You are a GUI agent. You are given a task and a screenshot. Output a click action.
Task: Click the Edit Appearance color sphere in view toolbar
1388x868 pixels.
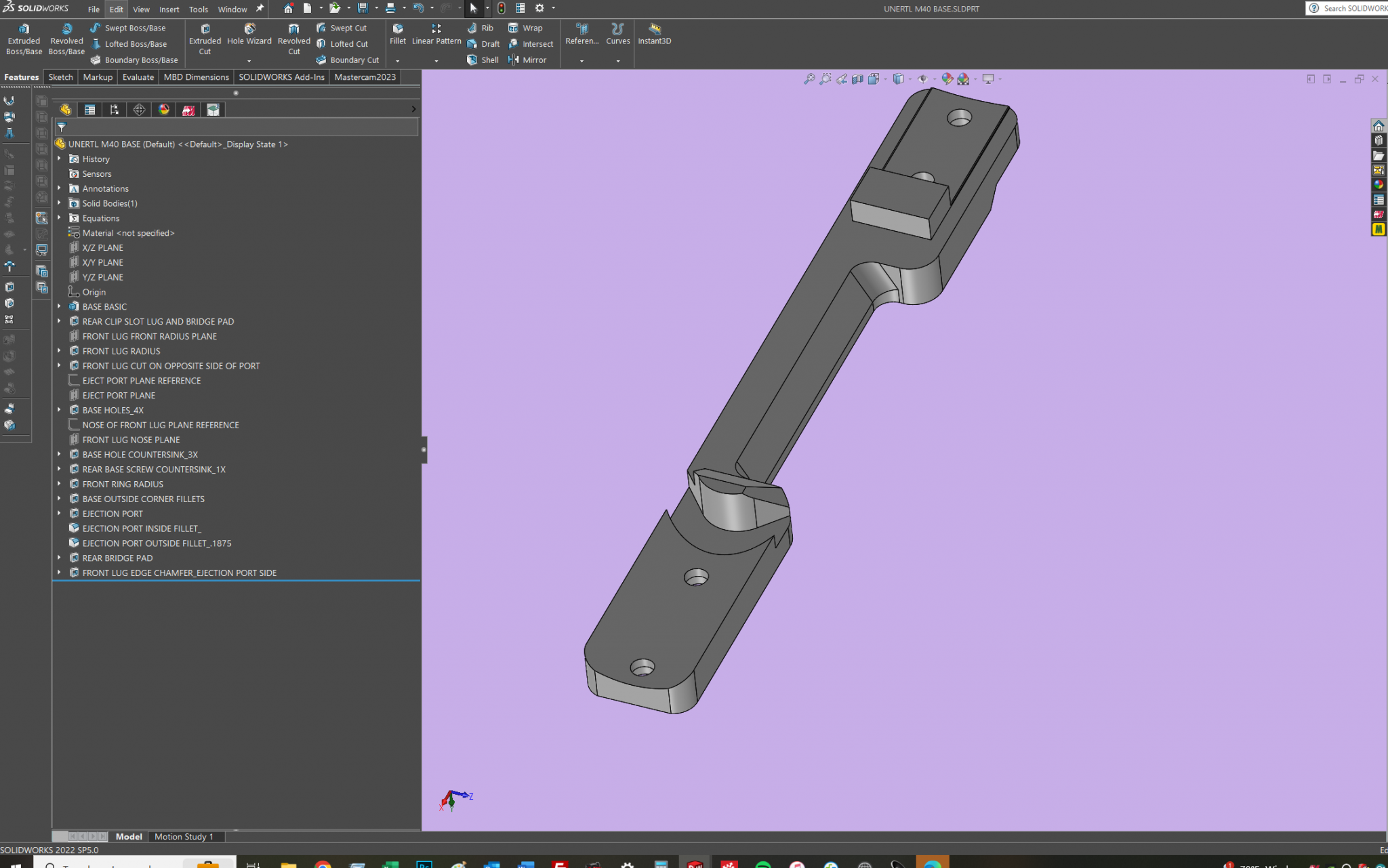tap(947, 79)
